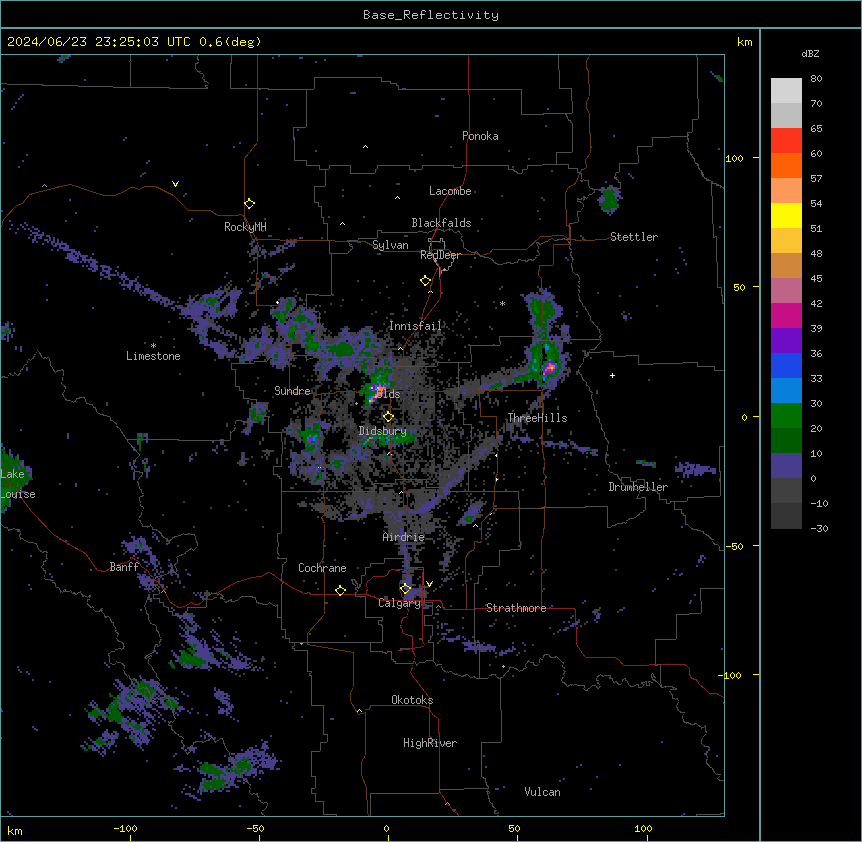Click the yellow v marker east of Calgary
Screen dimensions: 862x842
429,584
